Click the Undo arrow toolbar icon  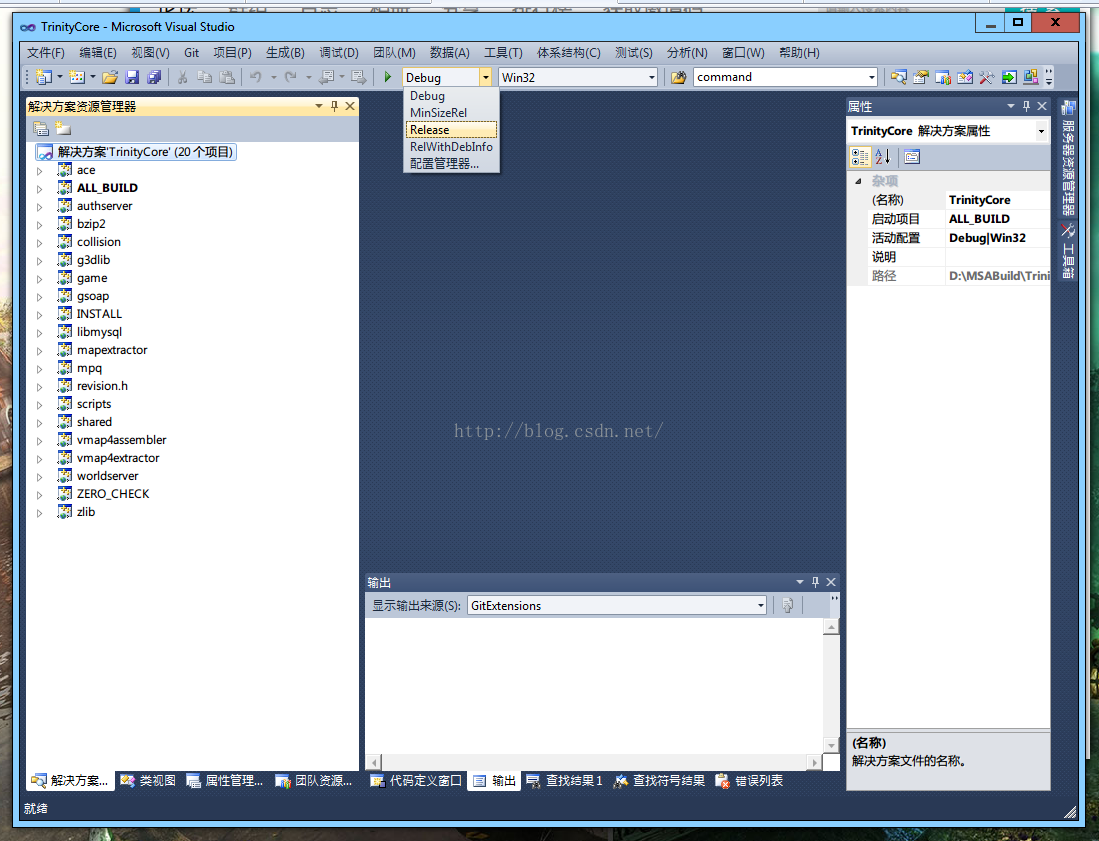point(256,77)
